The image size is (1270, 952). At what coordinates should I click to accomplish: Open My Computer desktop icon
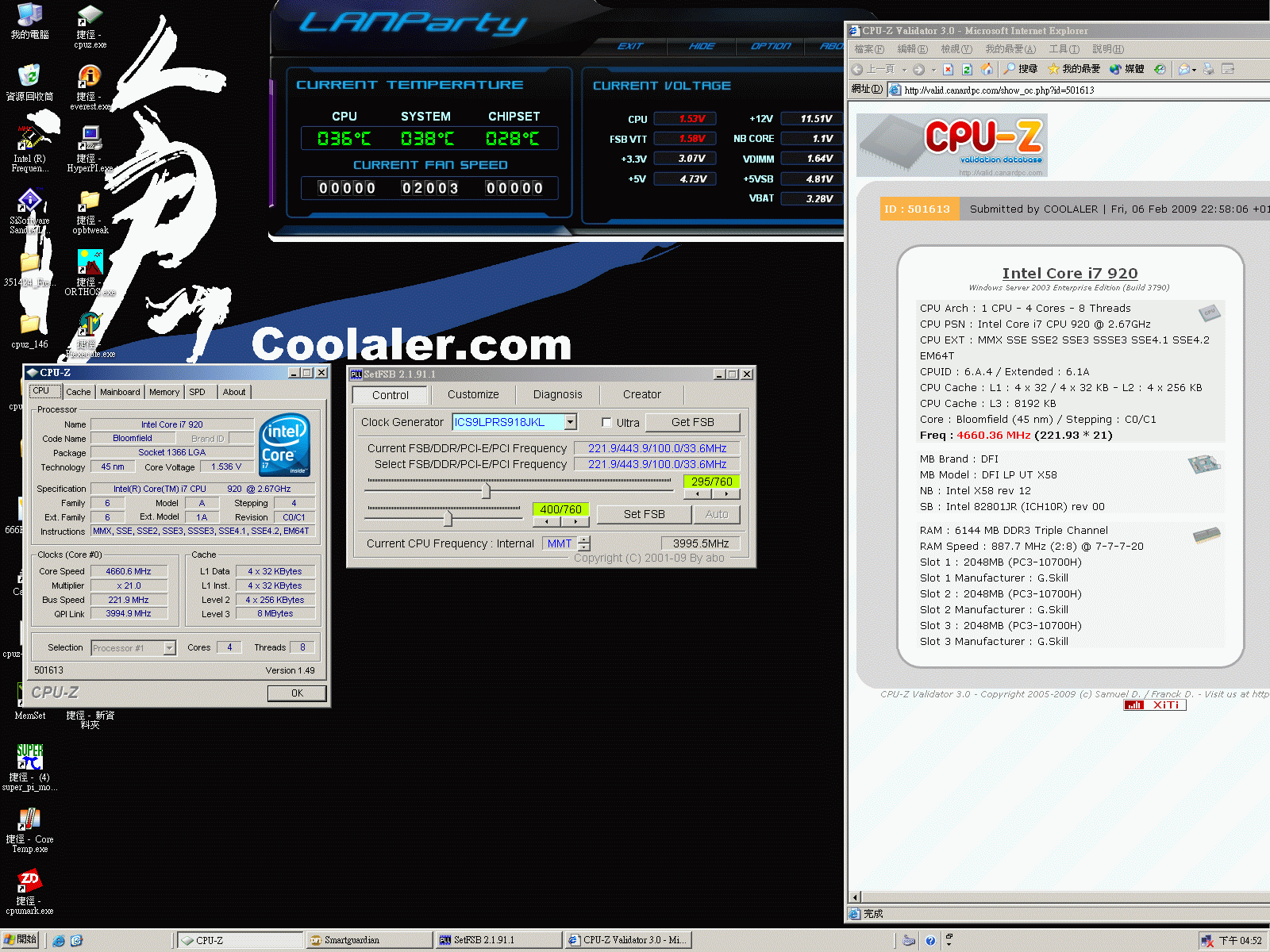[x=29, y=21]
